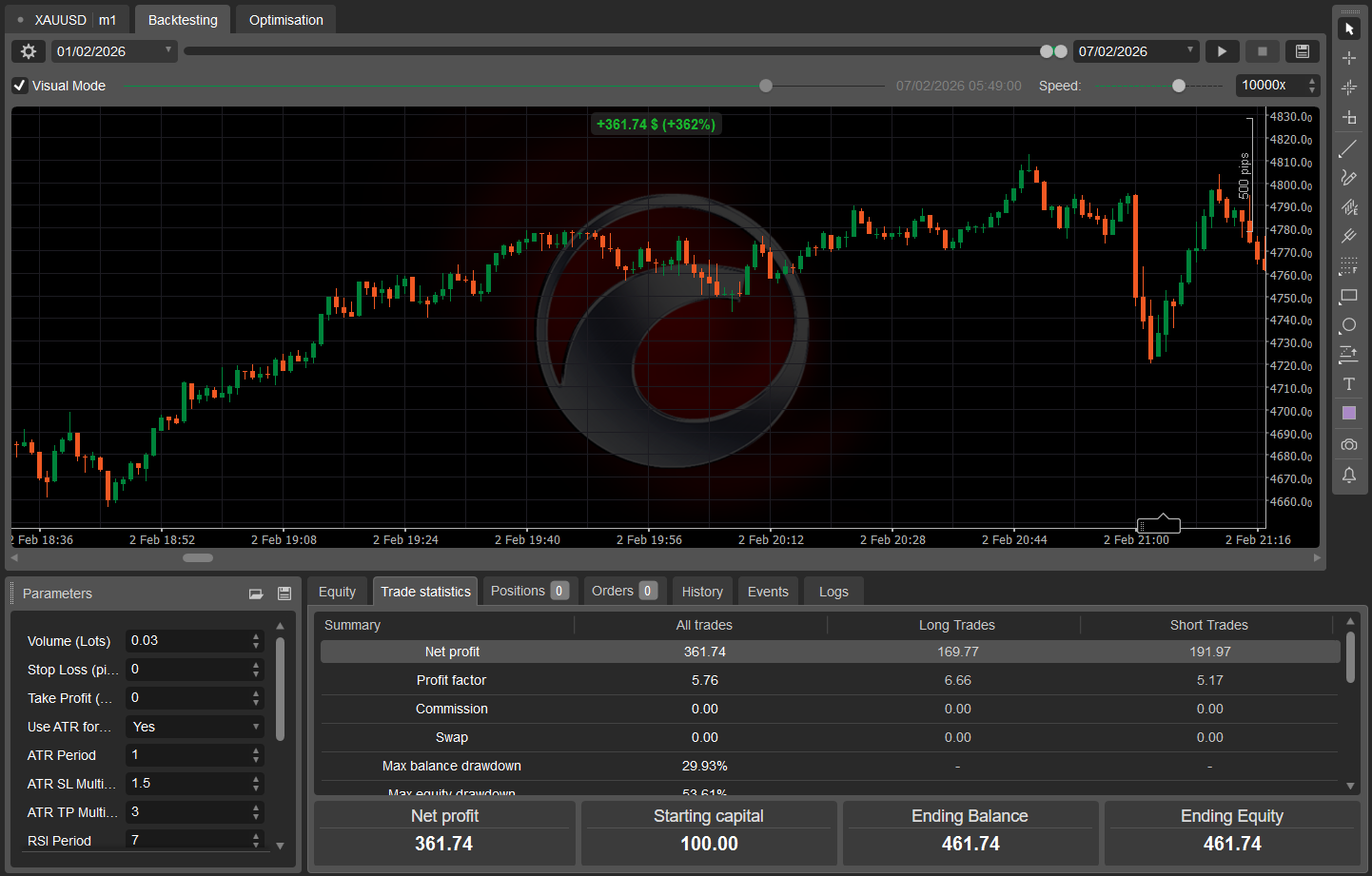Open the alerts bell icon
Screen dimensions: 1372x876
1349,476
